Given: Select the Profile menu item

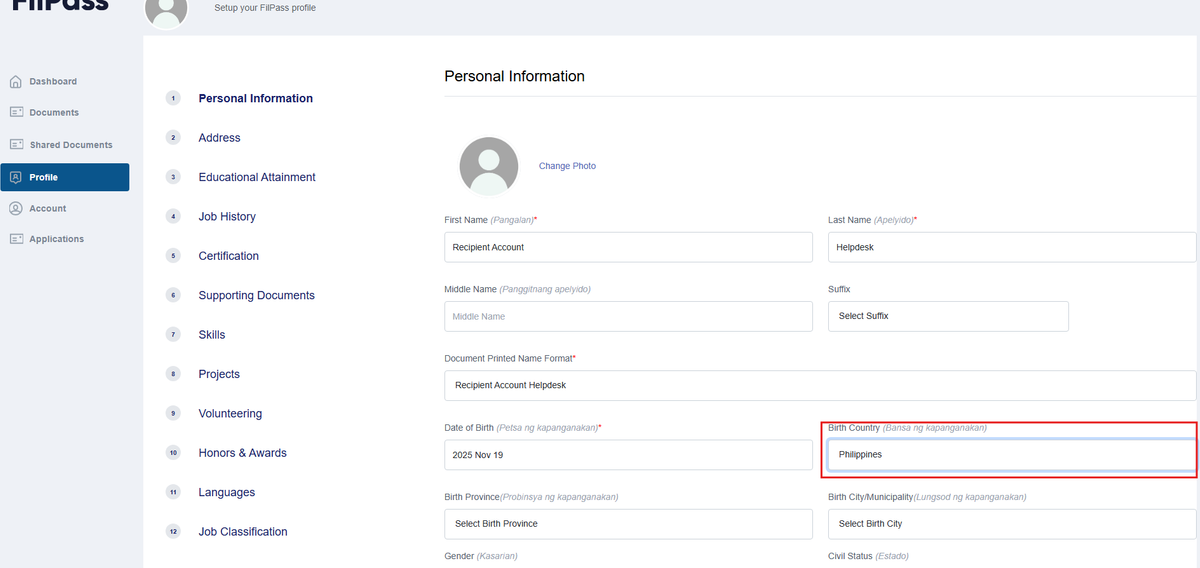Looking at the screenshot, I should (x=65, y=177).
